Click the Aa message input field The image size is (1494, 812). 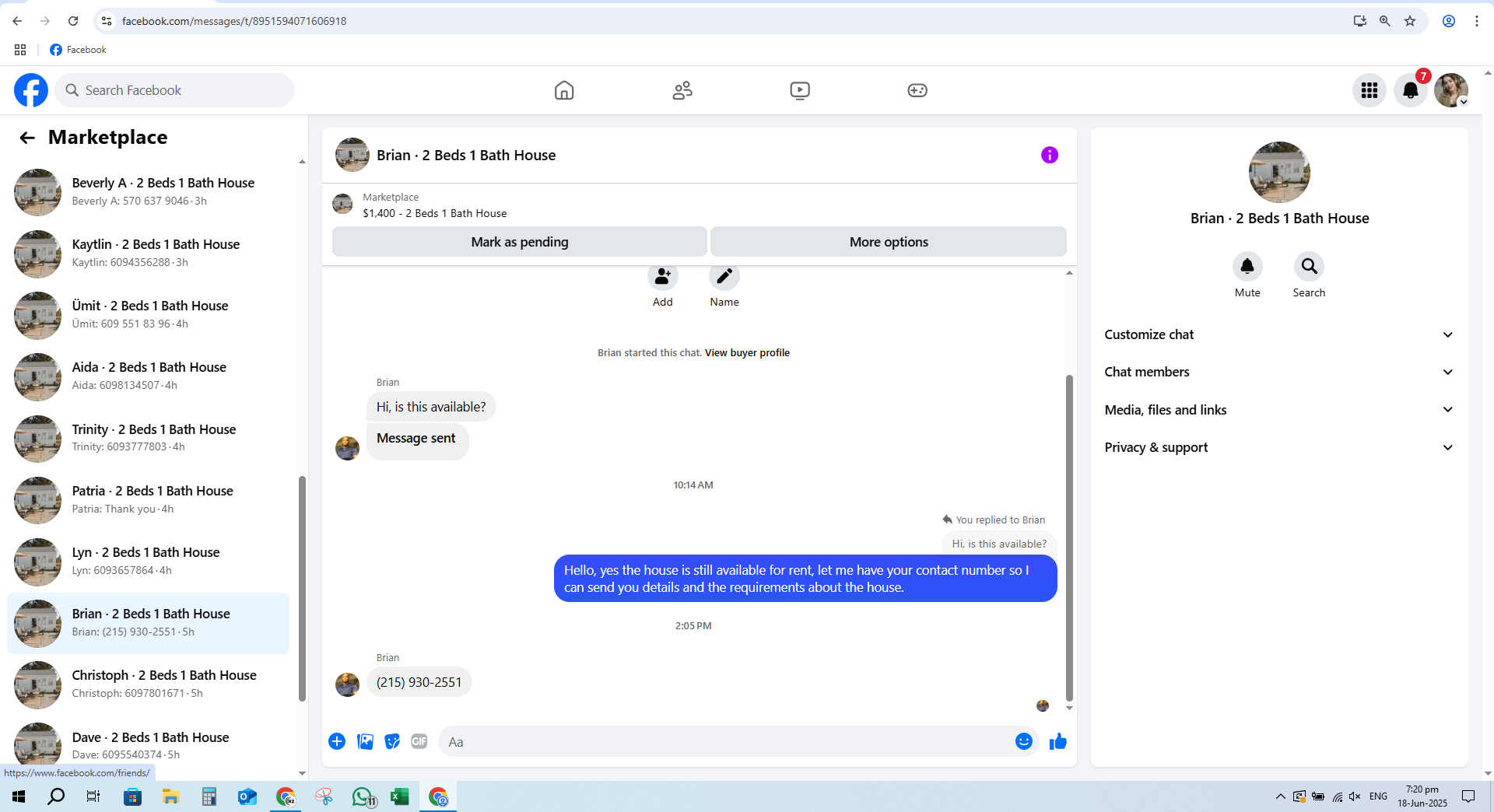(x=728, y=742)
